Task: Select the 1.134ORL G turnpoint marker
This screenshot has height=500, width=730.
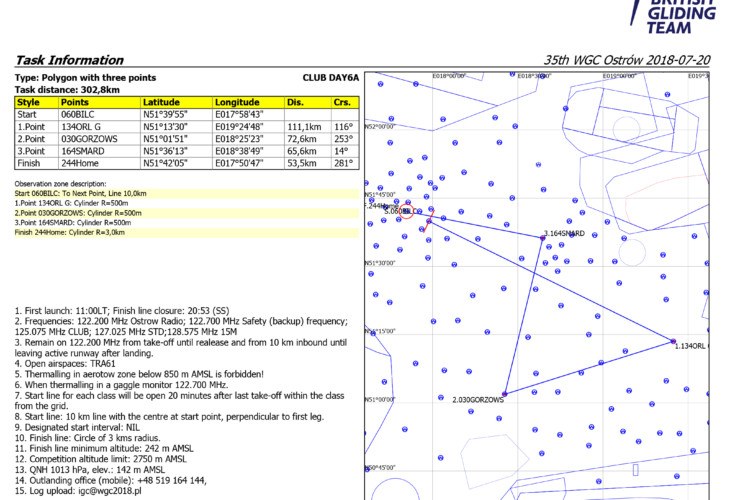Action: [x=674, y=341]
